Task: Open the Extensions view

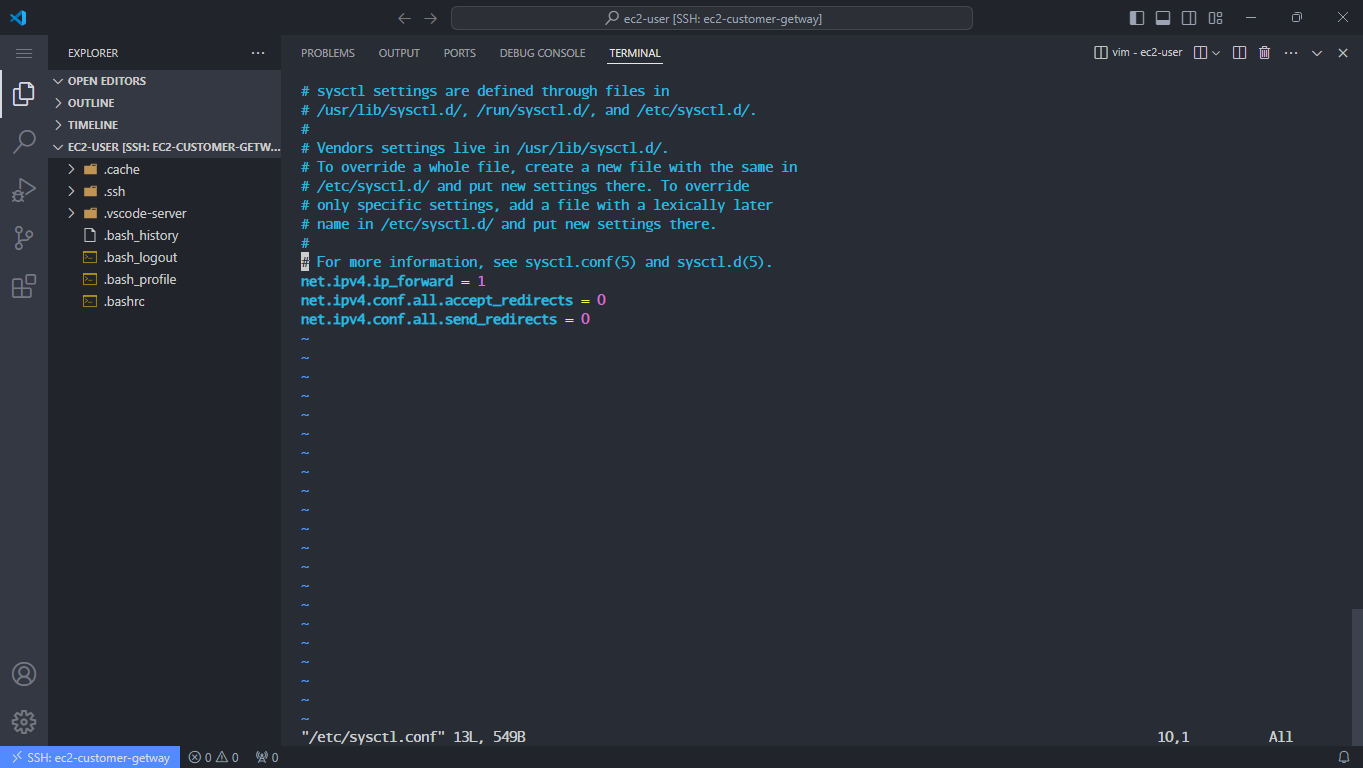Action: pyautogui.click(x=24, y=286)
